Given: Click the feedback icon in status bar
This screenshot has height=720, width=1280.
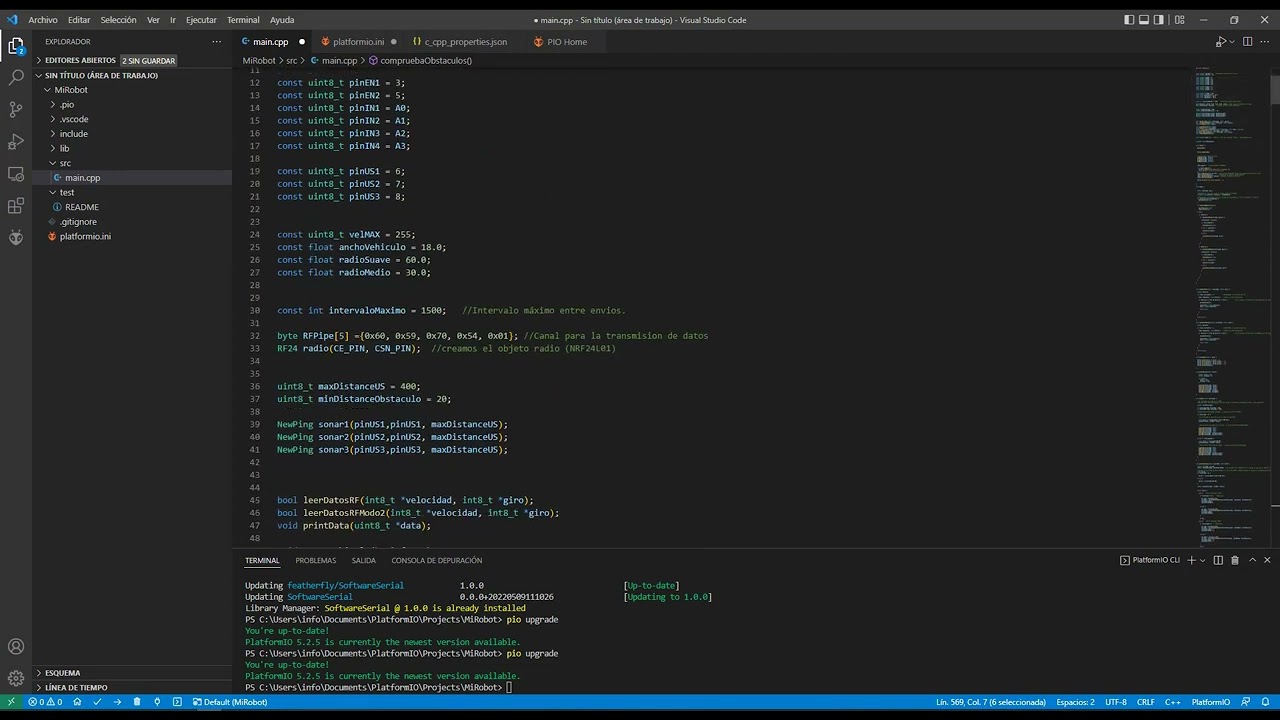Looking at the screenshot, I should [x=1246, y=702].
